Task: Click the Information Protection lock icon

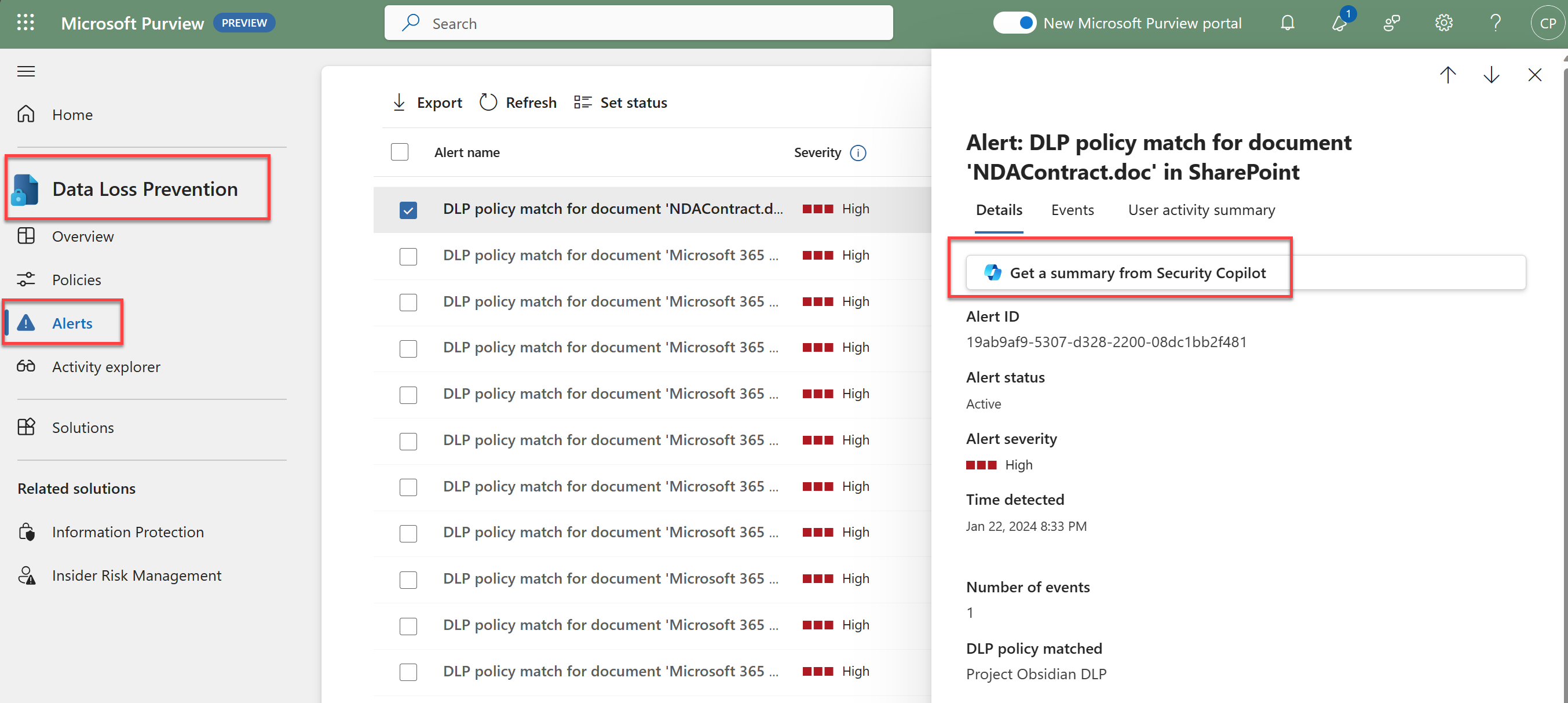Action: click(x=27, y=532)
